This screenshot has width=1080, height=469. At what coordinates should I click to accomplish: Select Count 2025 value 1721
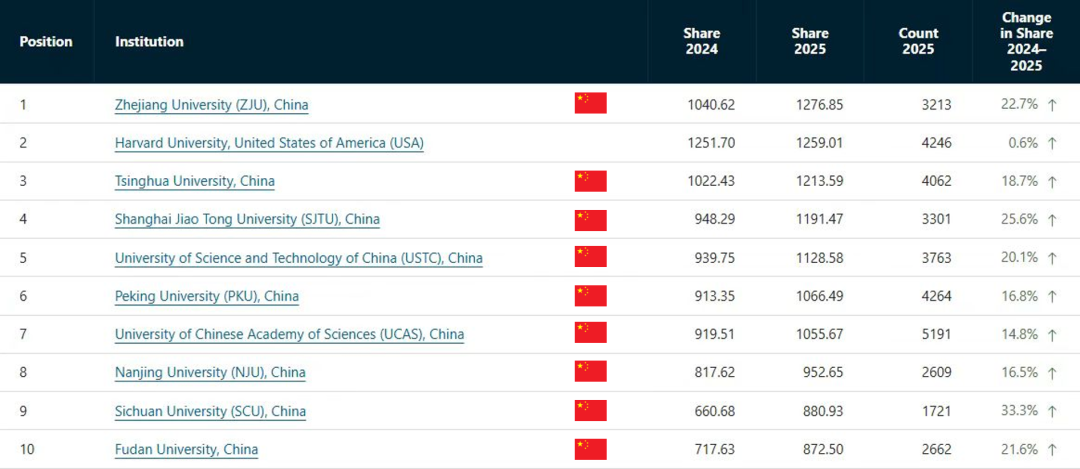click(937, 411)
